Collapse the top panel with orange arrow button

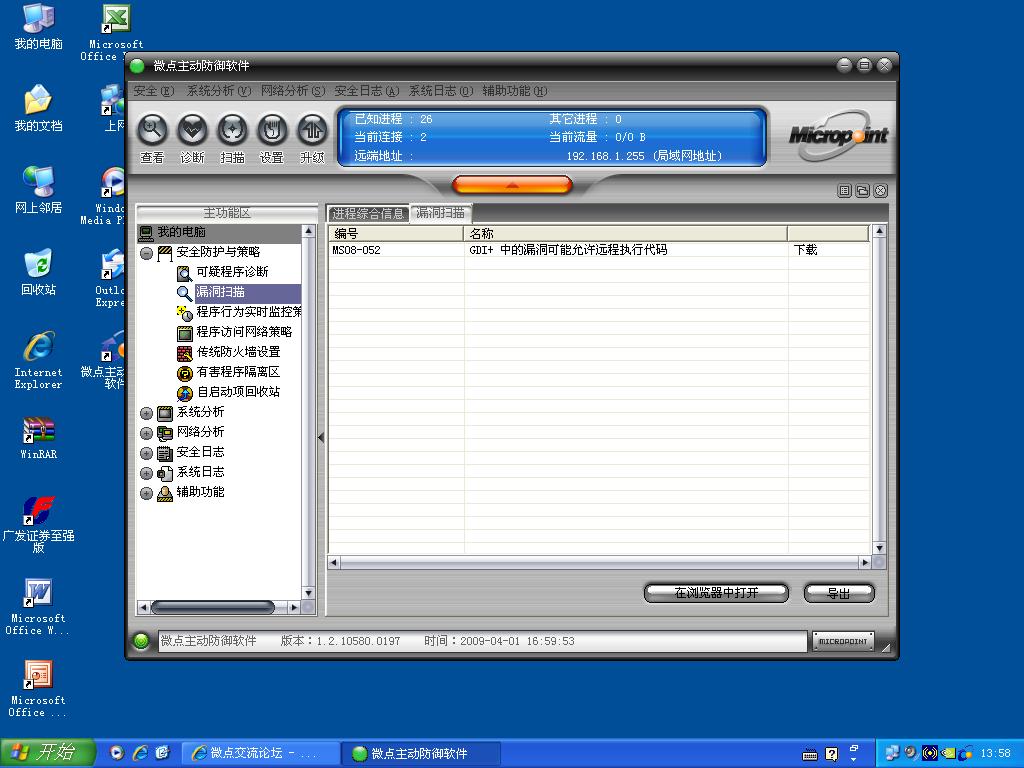click(x=512, y=185)
